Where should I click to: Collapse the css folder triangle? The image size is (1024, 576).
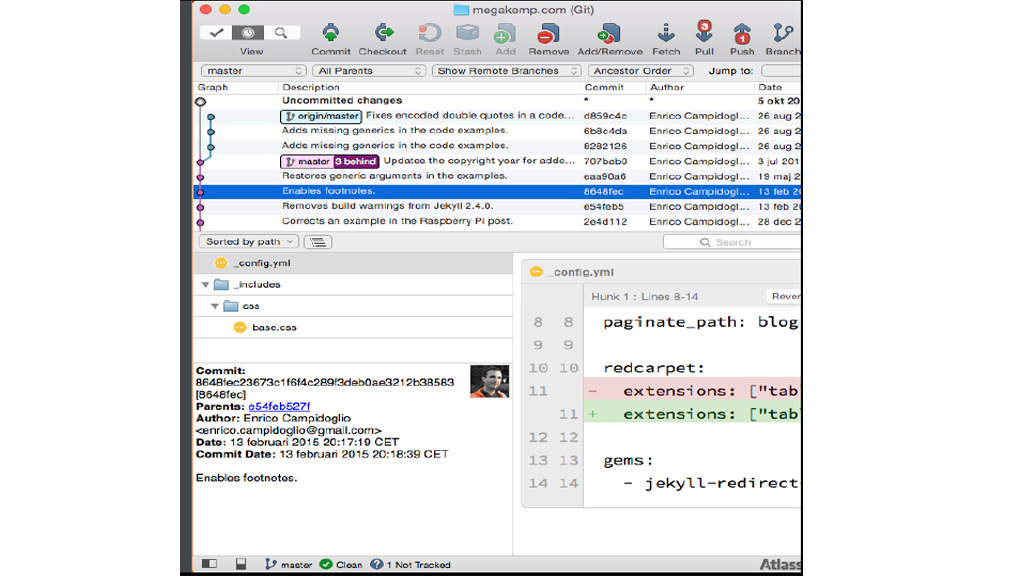(x=214, y=306)
